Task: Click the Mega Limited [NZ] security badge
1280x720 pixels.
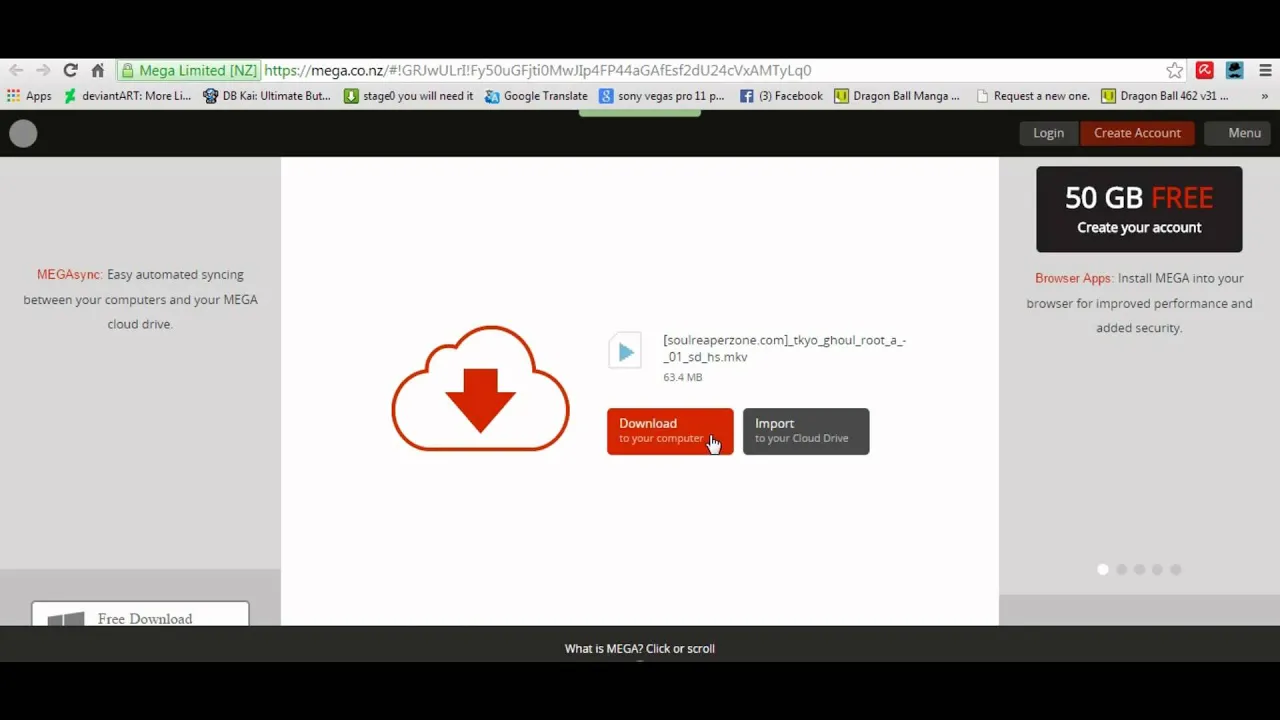Action: tap(189, 70)
